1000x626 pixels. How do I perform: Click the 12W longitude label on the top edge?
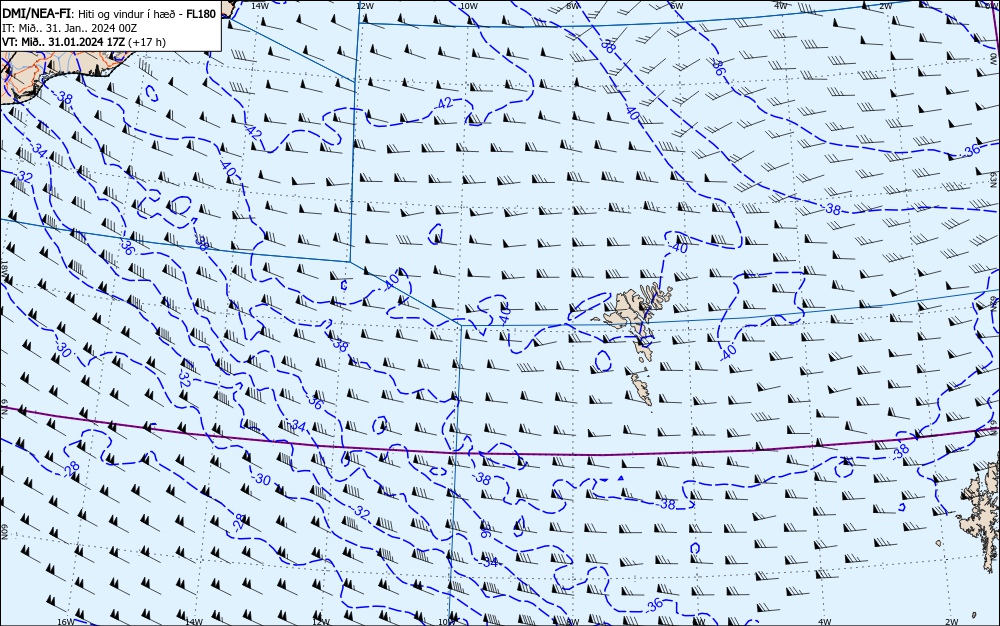coord(364,6)
